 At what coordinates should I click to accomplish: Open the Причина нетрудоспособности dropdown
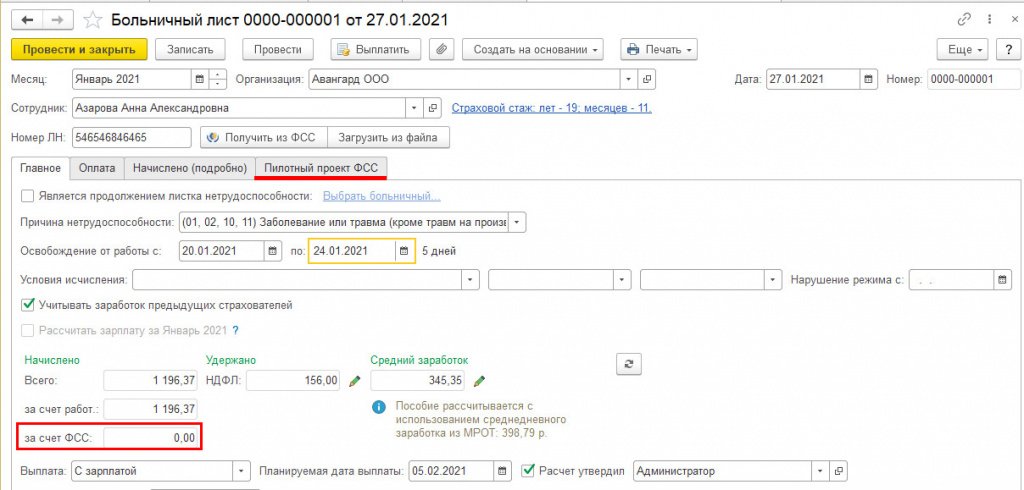click(516, 222)
